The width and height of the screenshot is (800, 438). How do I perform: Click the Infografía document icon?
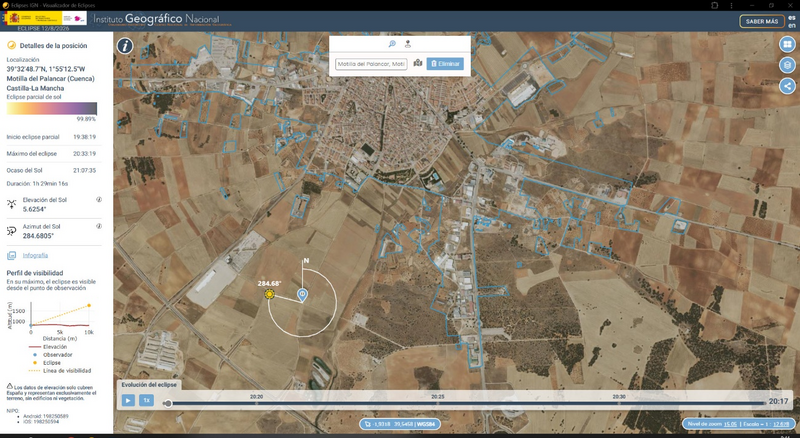(11, 255)
